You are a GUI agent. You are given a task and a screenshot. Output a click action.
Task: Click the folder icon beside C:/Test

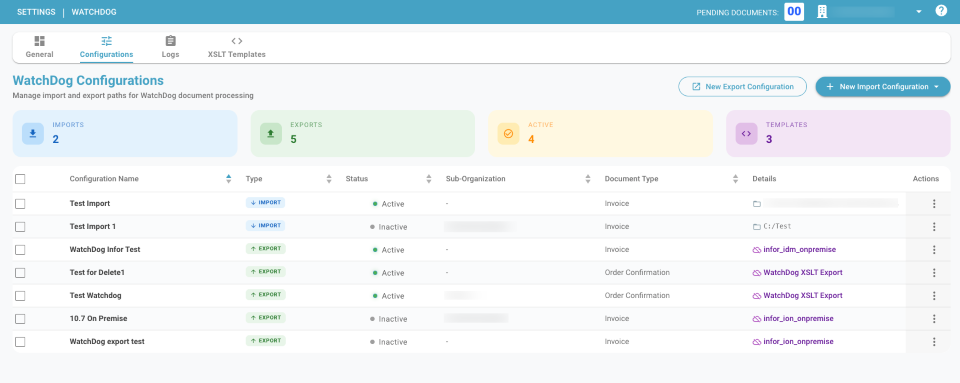[757, 226]
